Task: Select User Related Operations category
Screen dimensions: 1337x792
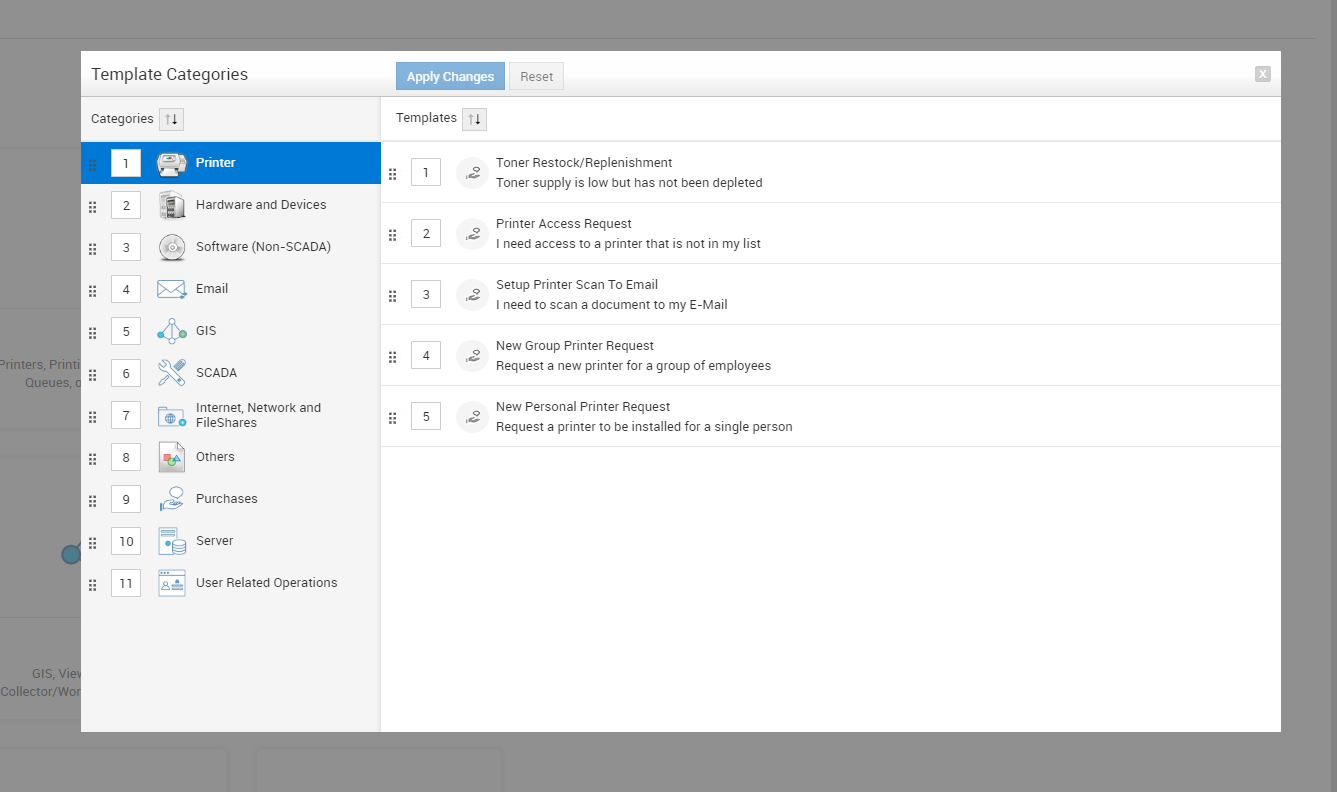Action: point(230,583)
